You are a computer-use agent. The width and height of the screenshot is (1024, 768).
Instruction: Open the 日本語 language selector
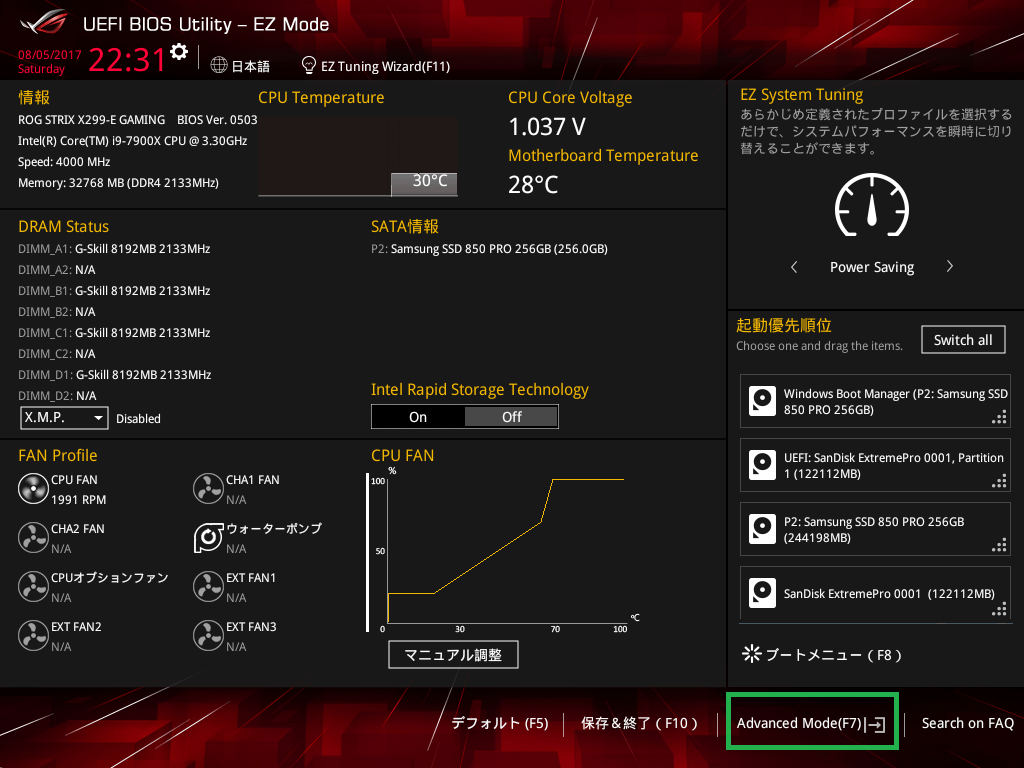(x=240, y=66)
